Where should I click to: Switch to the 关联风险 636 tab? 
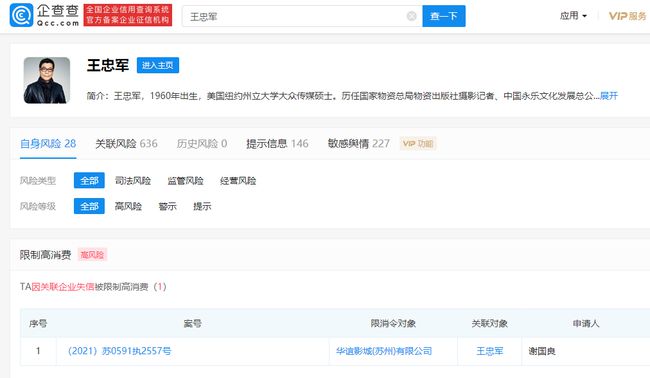(126, 144)
